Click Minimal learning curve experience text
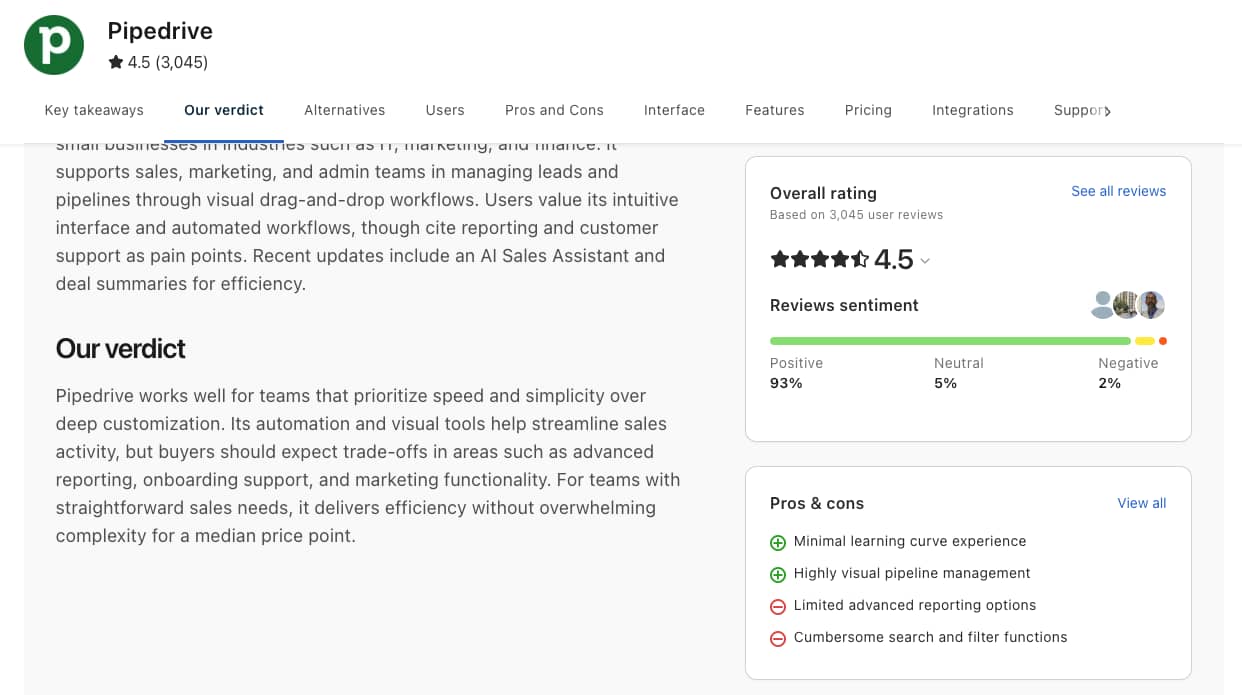1242x695 pixels. [910, 541]
